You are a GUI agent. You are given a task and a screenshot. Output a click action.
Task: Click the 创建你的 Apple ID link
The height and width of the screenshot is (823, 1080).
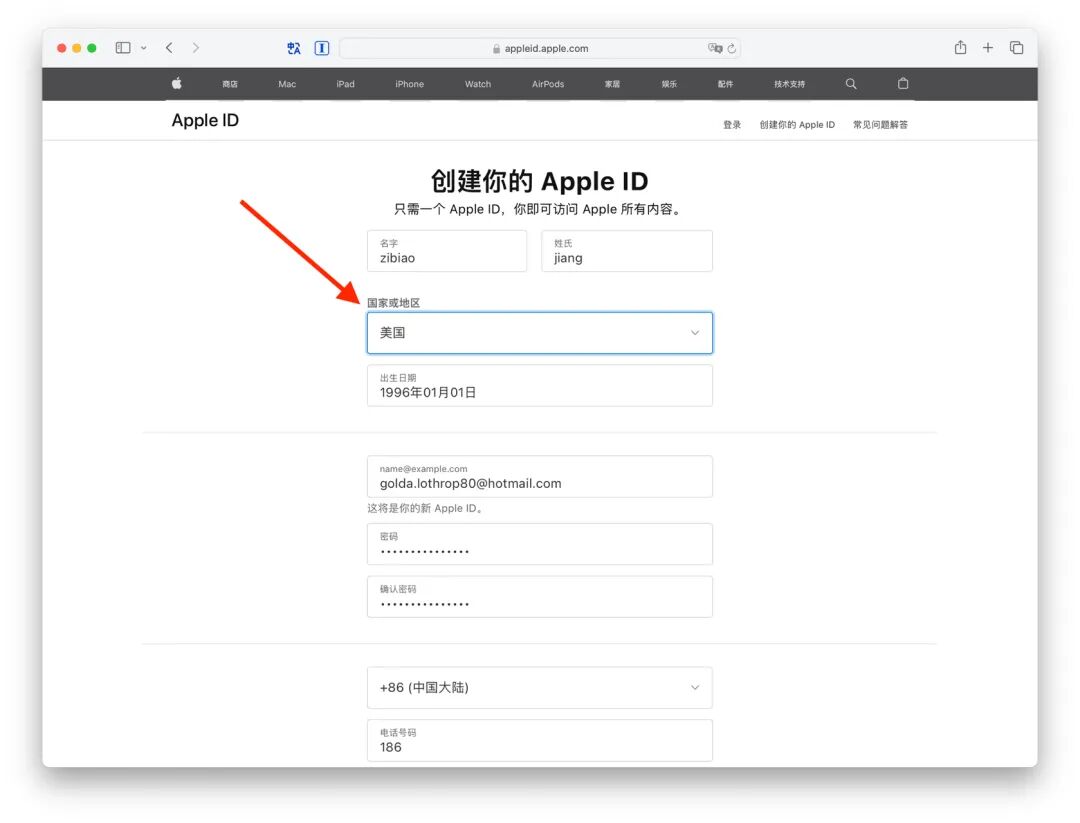point(797,125)
